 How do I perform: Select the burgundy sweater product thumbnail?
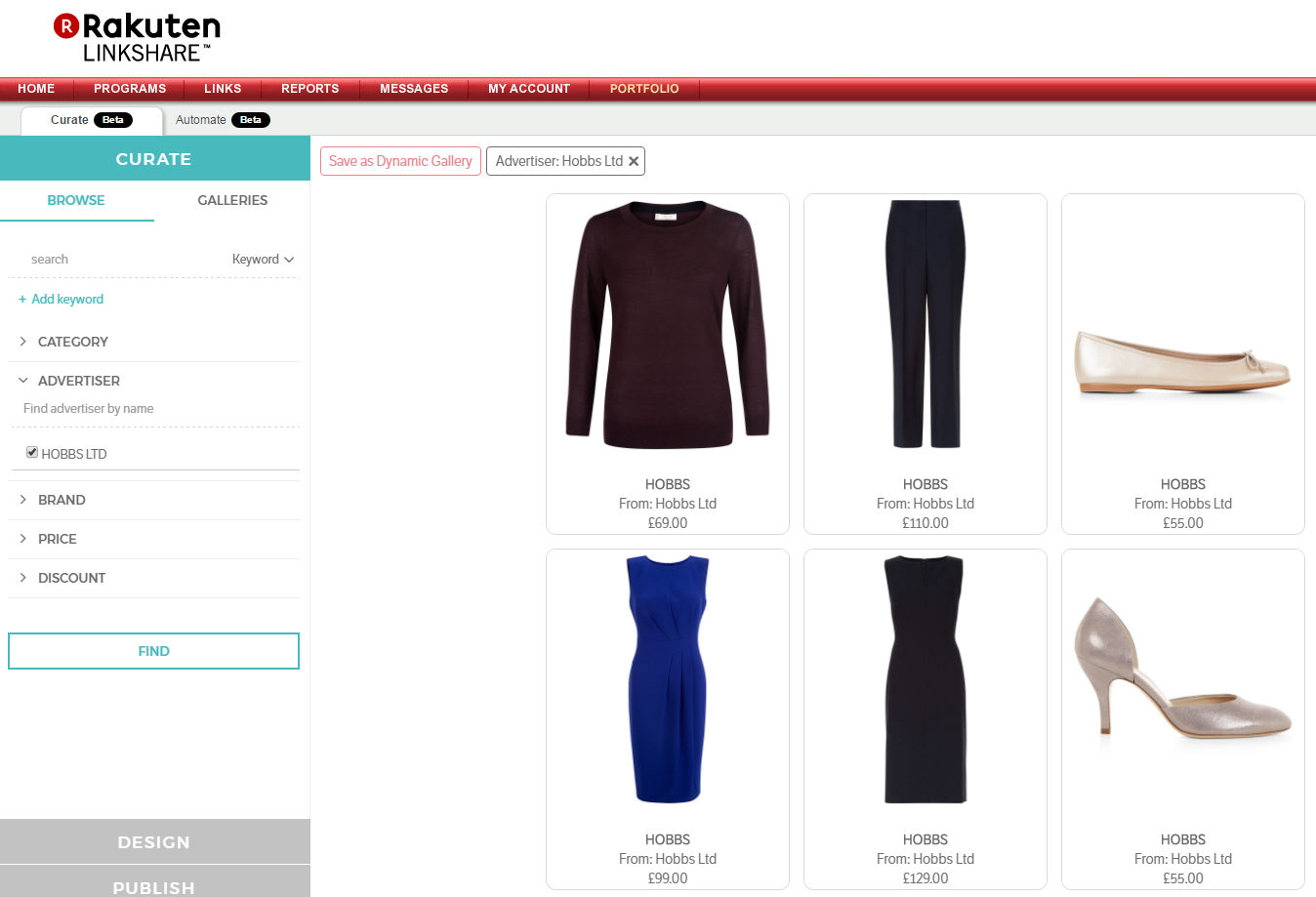668,325
